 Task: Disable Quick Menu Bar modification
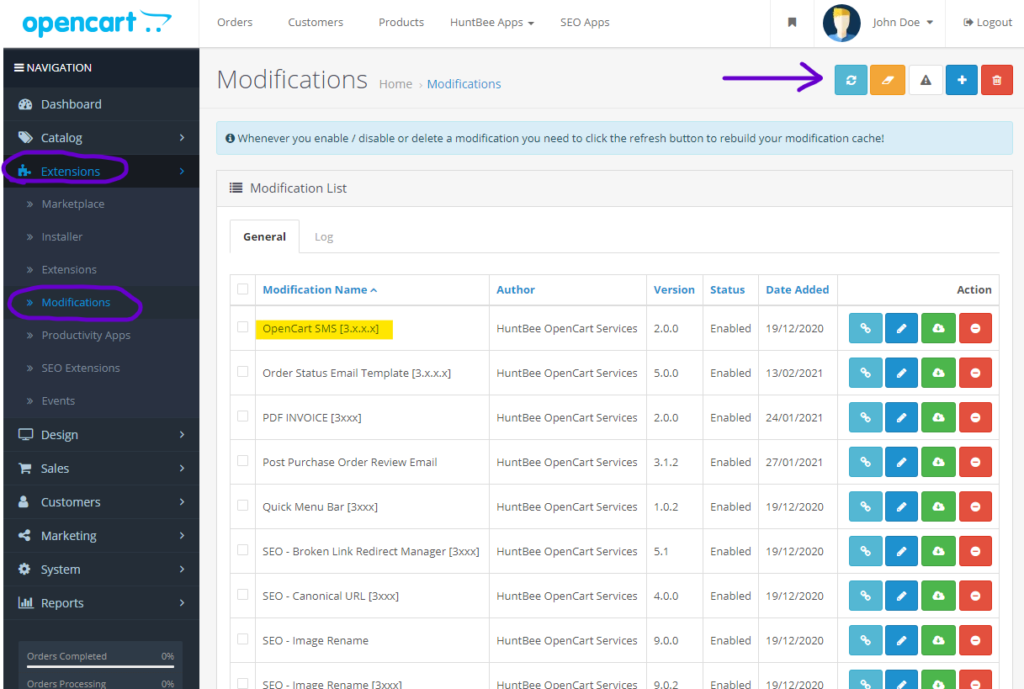coord(975,507)
